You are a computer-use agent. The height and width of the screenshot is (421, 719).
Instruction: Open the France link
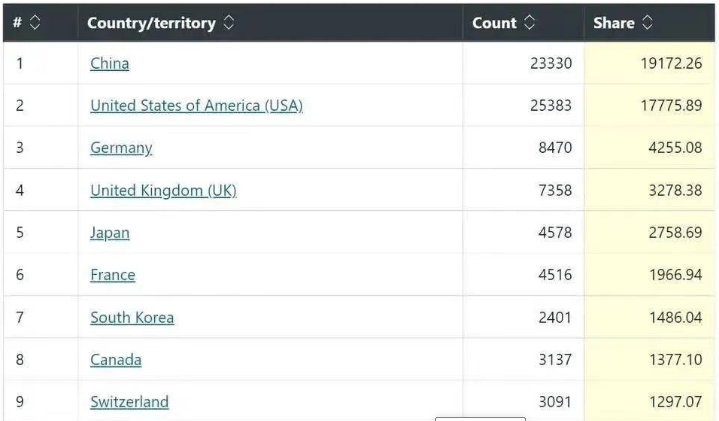tap(113, 275)
